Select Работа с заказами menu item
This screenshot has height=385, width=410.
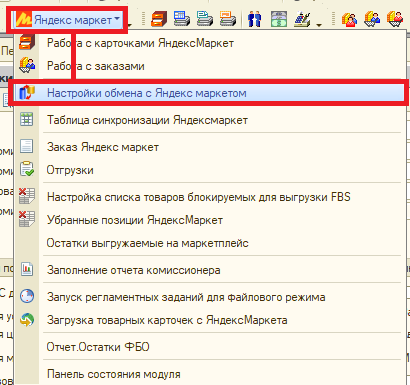point(210,66)
